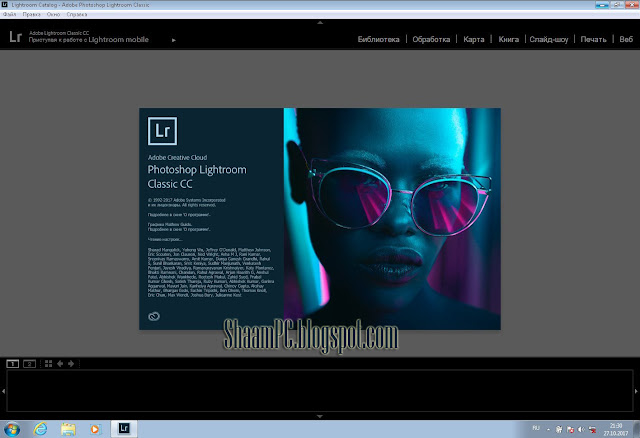Click the Lightroom taskbar button
640x438 pixels.
coord(124,429)
